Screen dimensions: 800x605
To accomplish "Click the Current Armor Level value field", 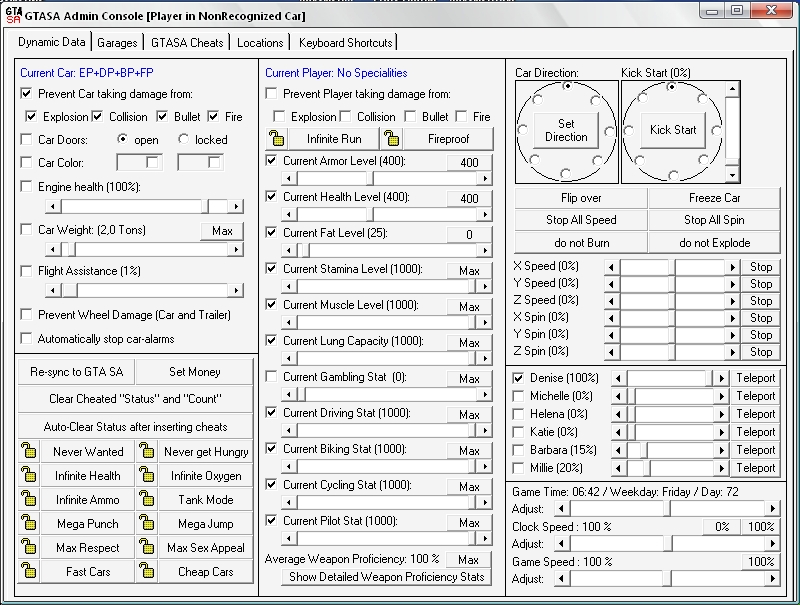I will [x=469, y=162].
